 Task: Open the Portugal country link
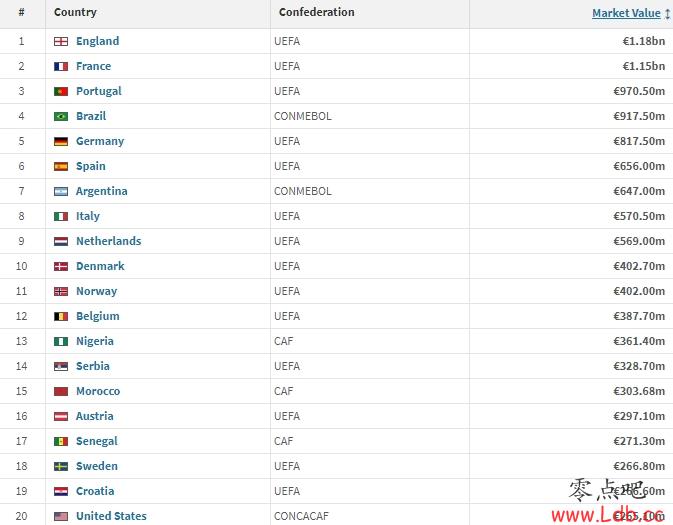pyautogui.click(x=99, y=91)
